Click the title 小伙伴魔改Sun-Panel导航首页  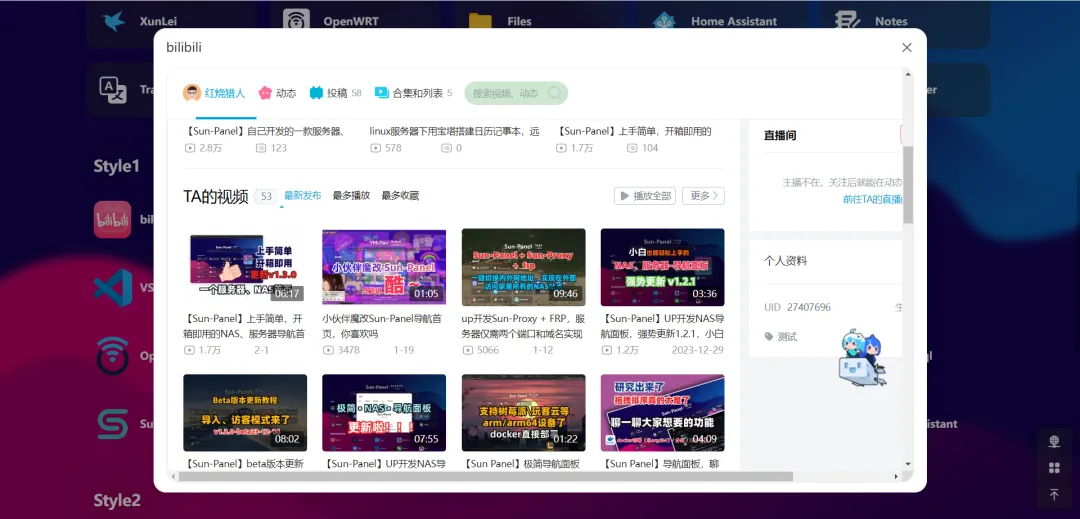[382, 326]
